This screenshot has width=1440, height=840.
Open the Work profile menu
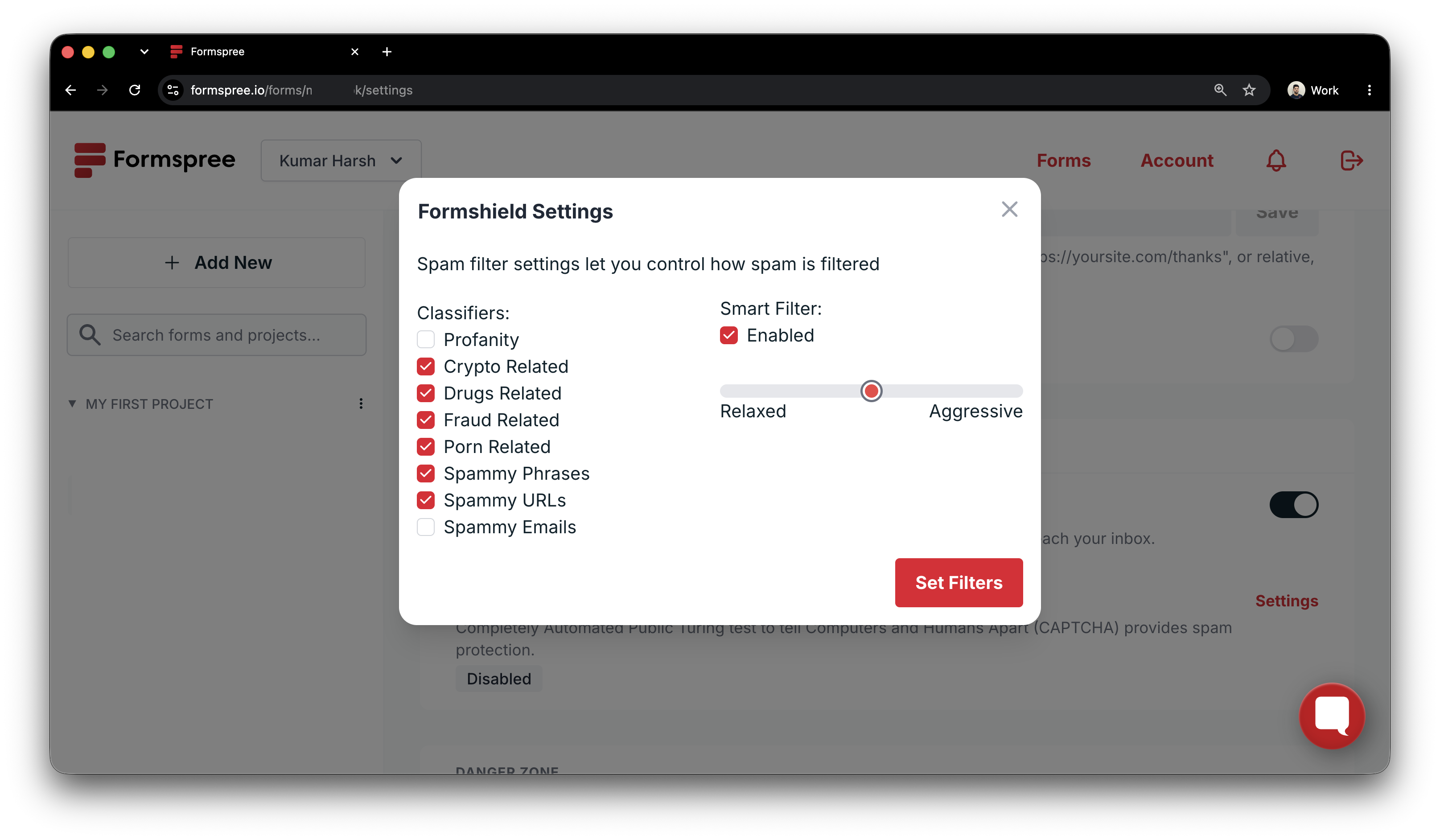click(x=1312, y=90)
